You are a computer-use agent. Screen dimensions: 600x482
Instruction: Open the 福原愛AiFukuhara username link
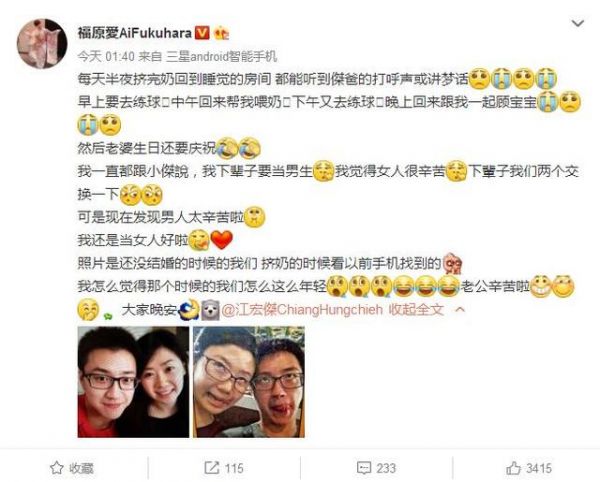(x=135, y=33)
